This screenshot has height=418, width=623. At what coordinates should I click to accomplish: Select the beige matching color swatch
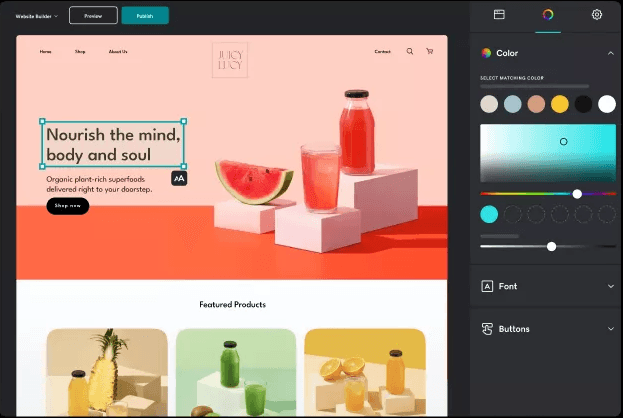point(489,104)
